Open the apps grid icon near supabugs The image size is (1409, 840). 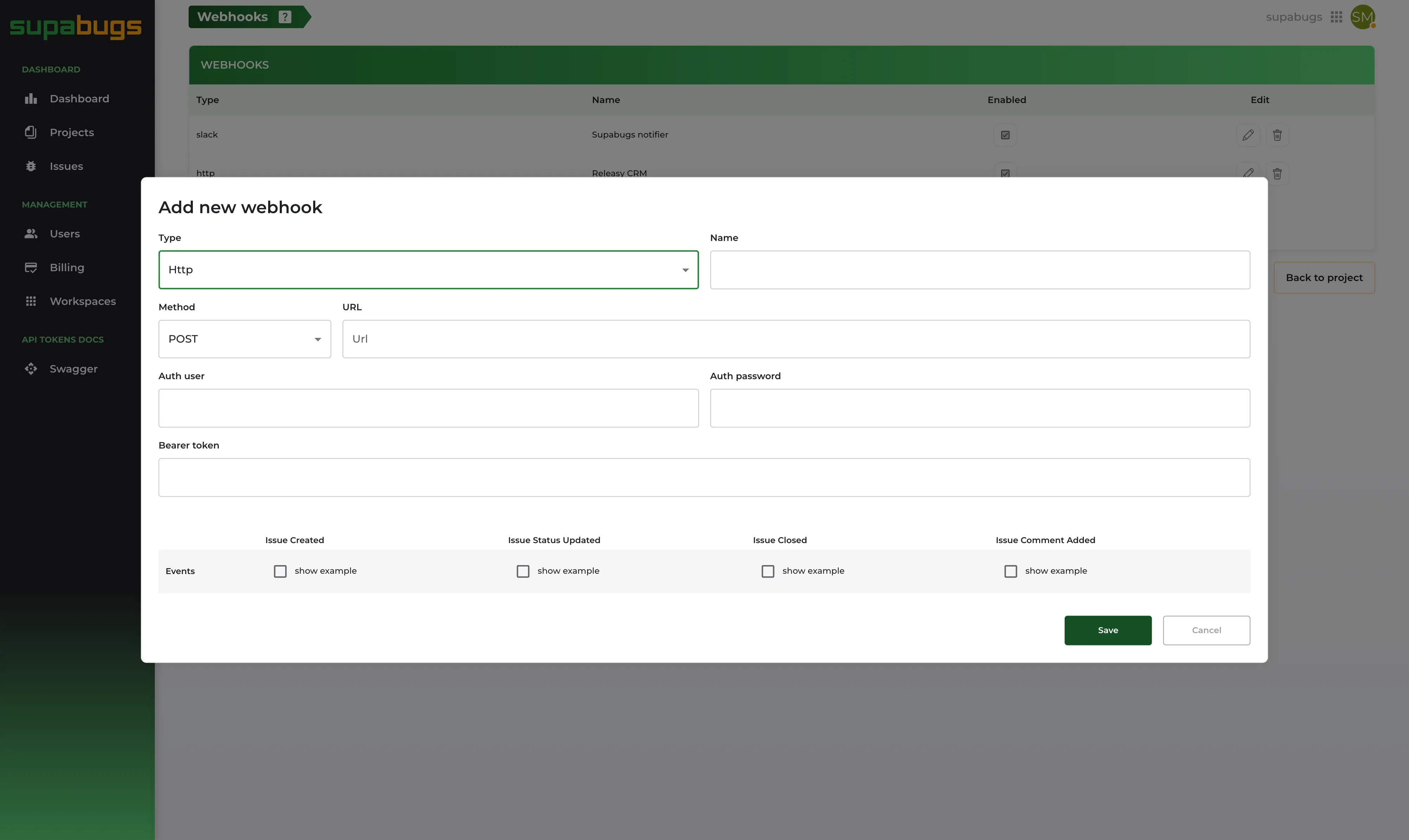[x=1336, y=17]
